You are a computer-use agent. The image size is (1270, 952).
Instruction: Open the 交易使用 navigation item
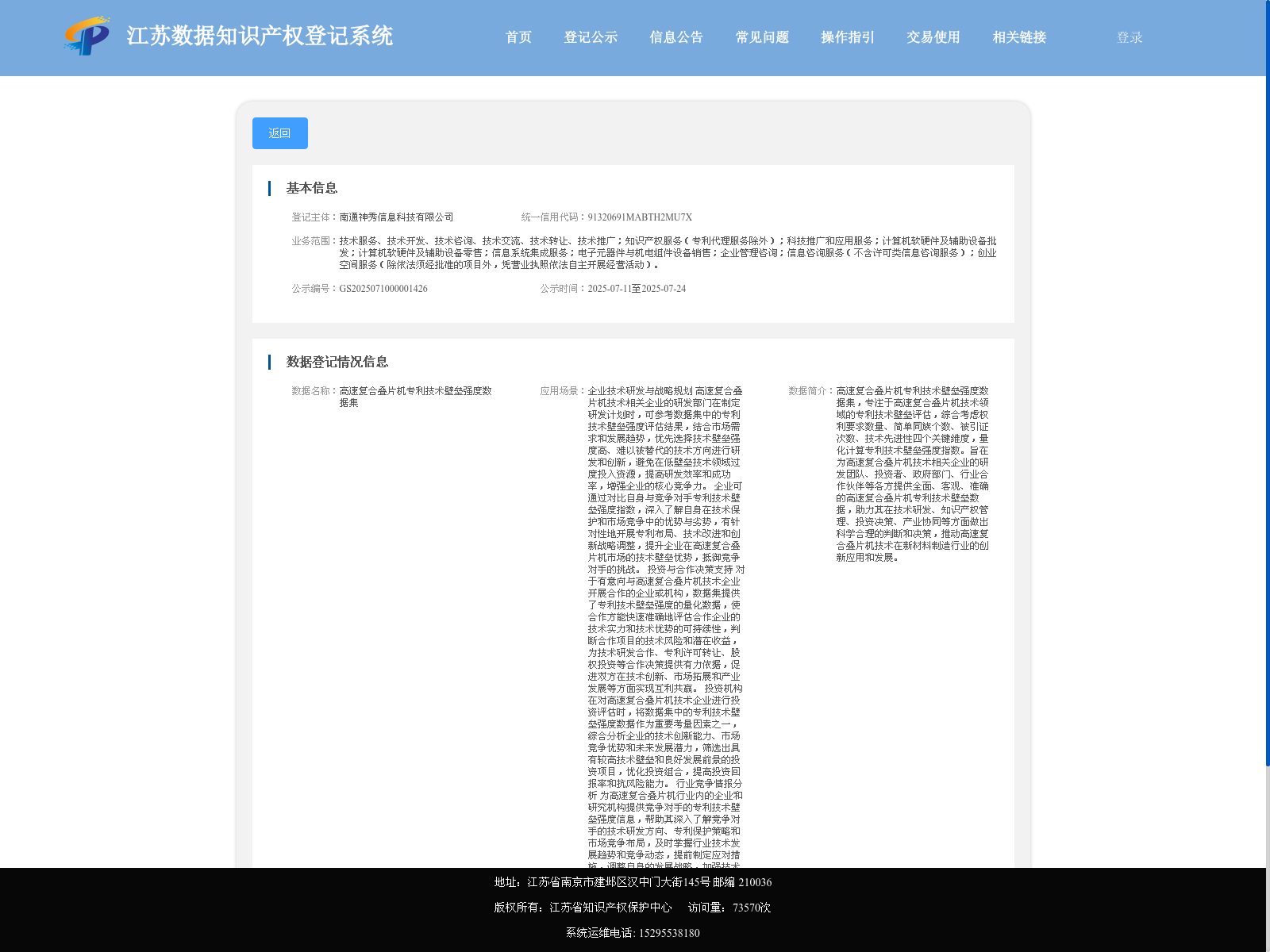pyautogui.click(x=933, y=37)
